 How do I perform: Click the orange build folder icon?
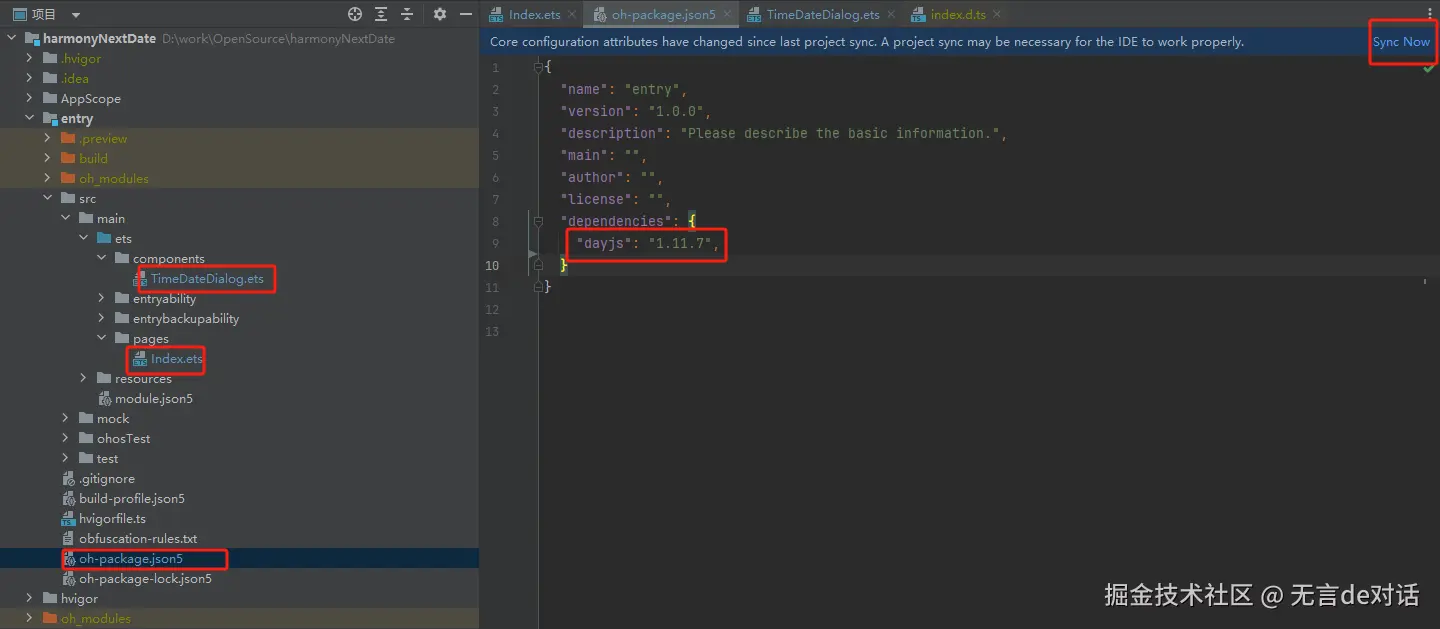pos(68,158)
